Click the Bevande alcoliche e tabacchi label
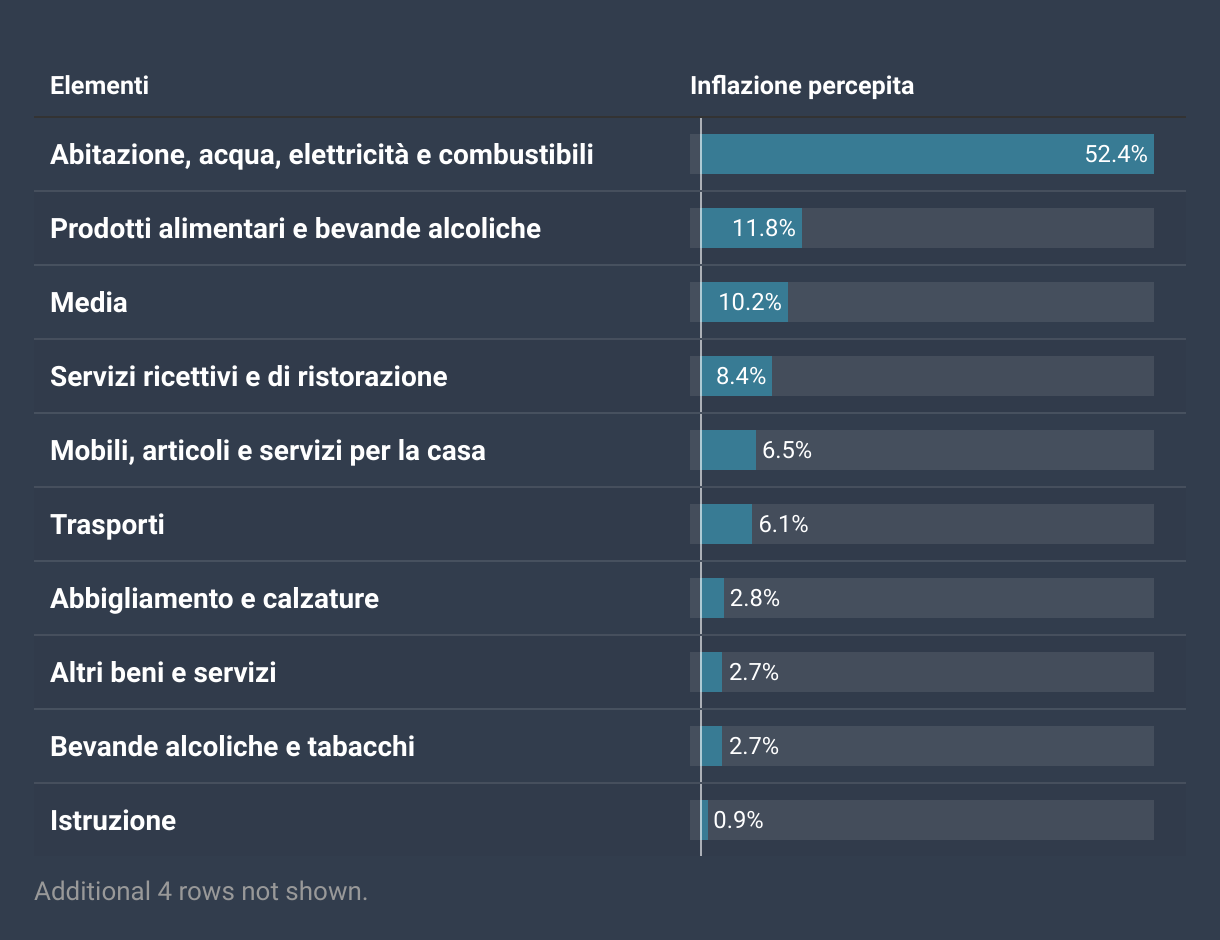Viewport: 1220px width, 940px height. click(232, 747)
